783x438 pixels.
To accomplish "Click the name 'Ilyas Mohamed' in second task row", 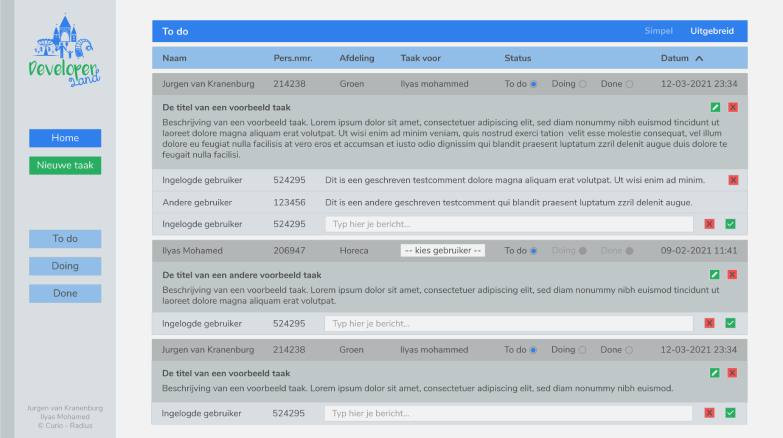I will 192,251.
